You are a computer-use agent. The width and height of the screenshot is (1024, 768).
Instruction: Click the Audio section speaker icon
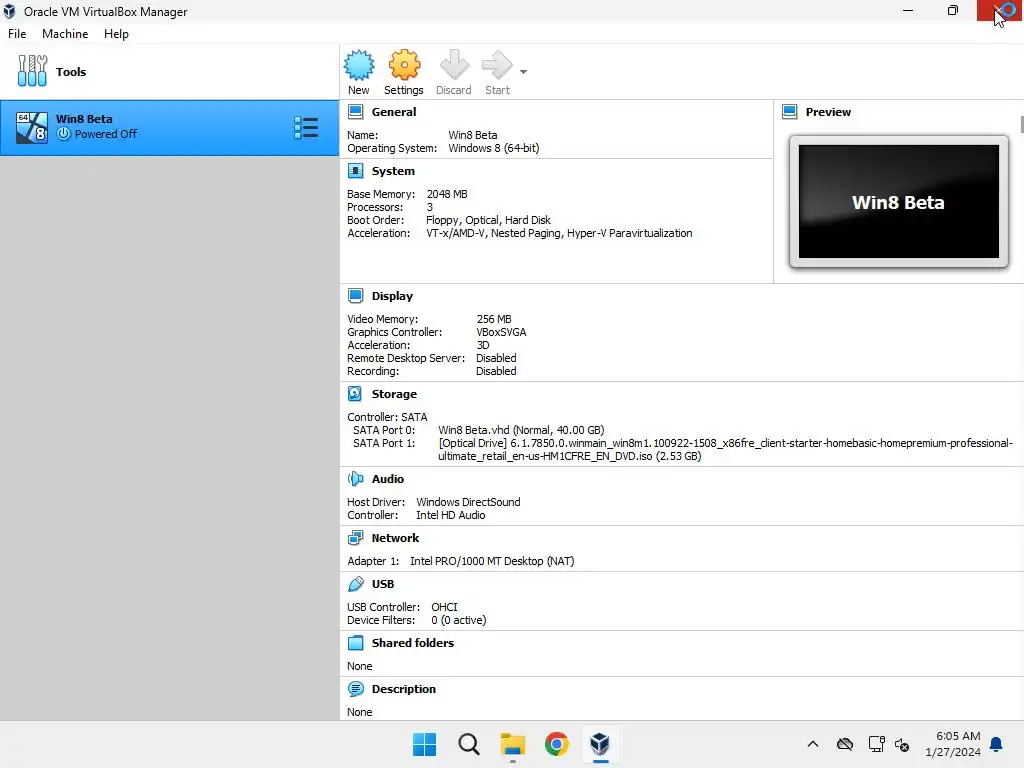[x=355, y=479]
